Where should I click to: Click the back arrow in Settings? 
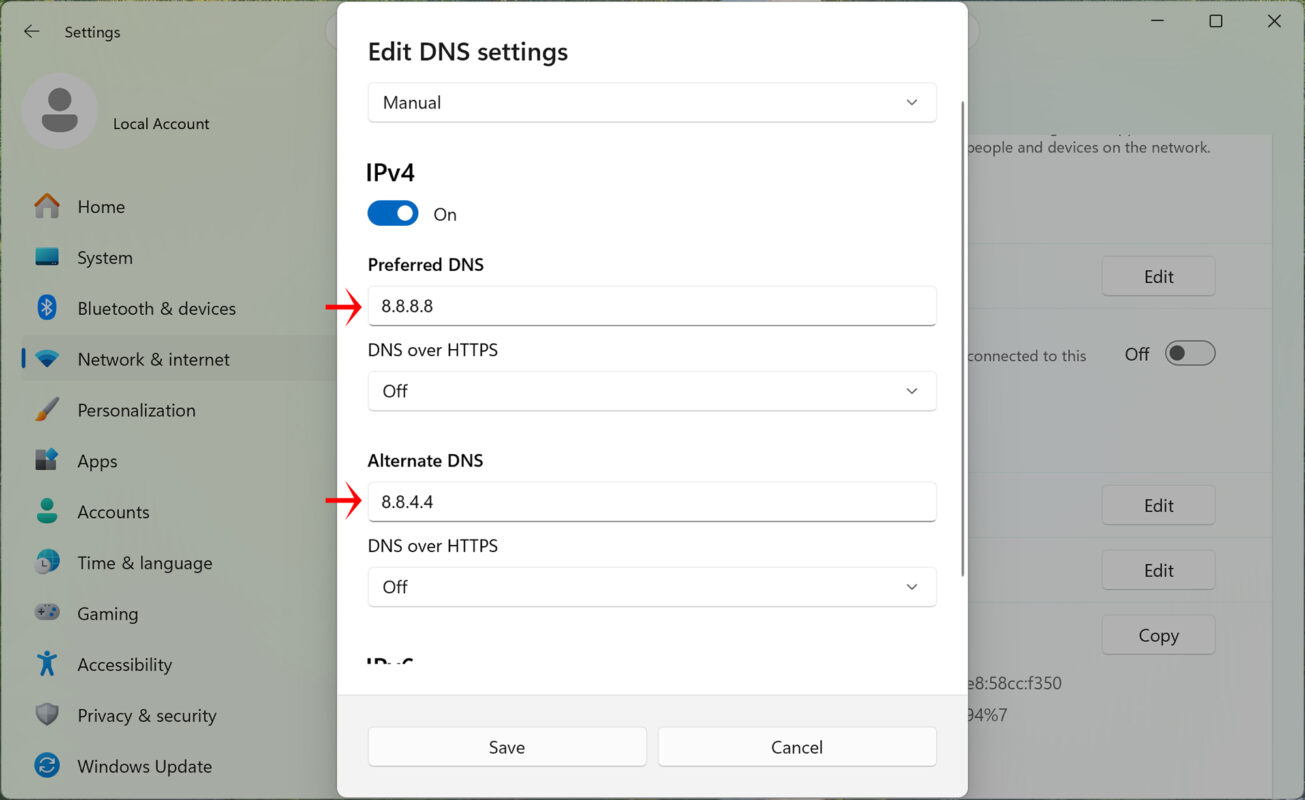point(32,32)
